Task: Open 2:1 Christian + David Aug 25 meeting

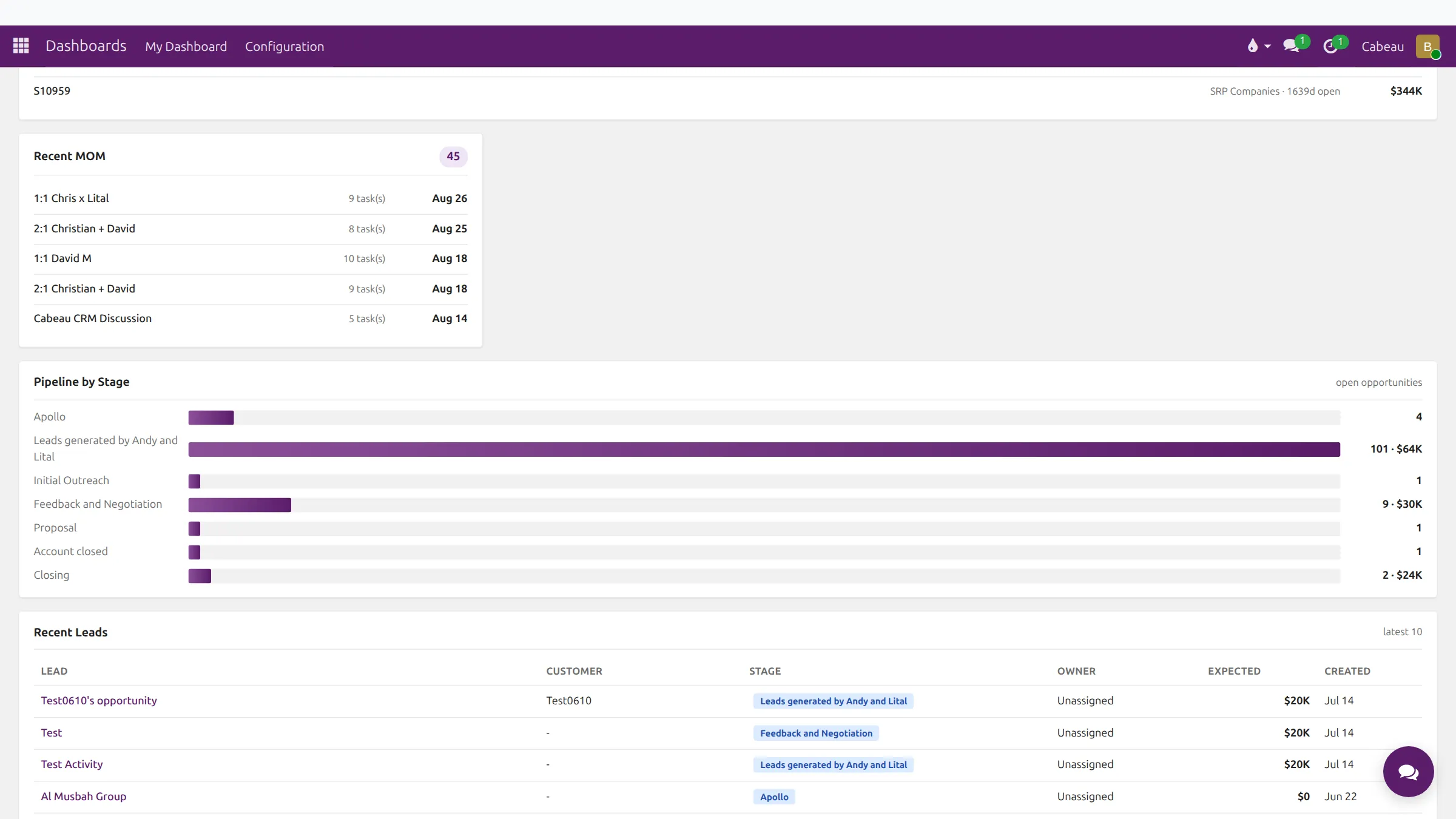Action: pos(251,229)
